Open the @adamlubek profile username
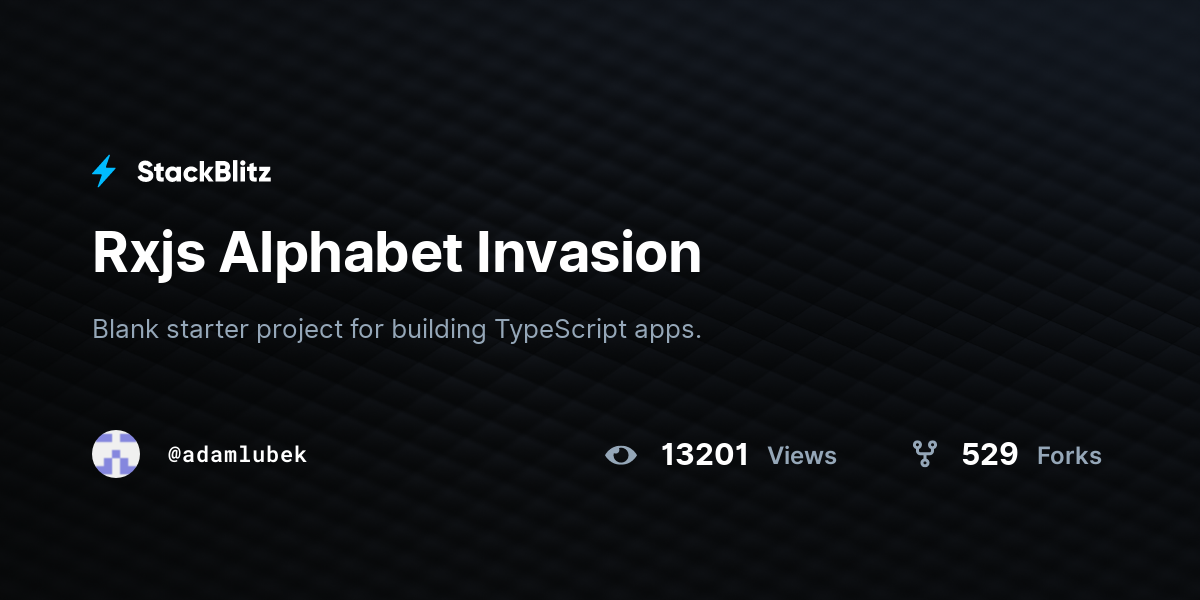The image size is (1200, 600). coord(238,455)
